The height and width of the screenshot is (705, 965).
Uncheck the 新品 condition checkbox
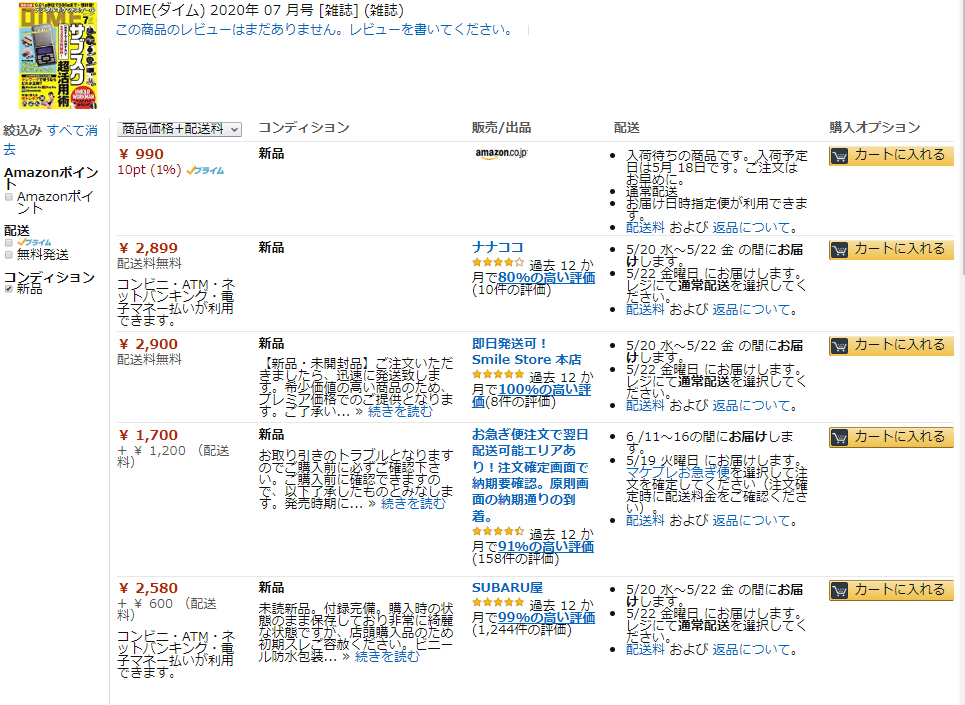[9, 289]
